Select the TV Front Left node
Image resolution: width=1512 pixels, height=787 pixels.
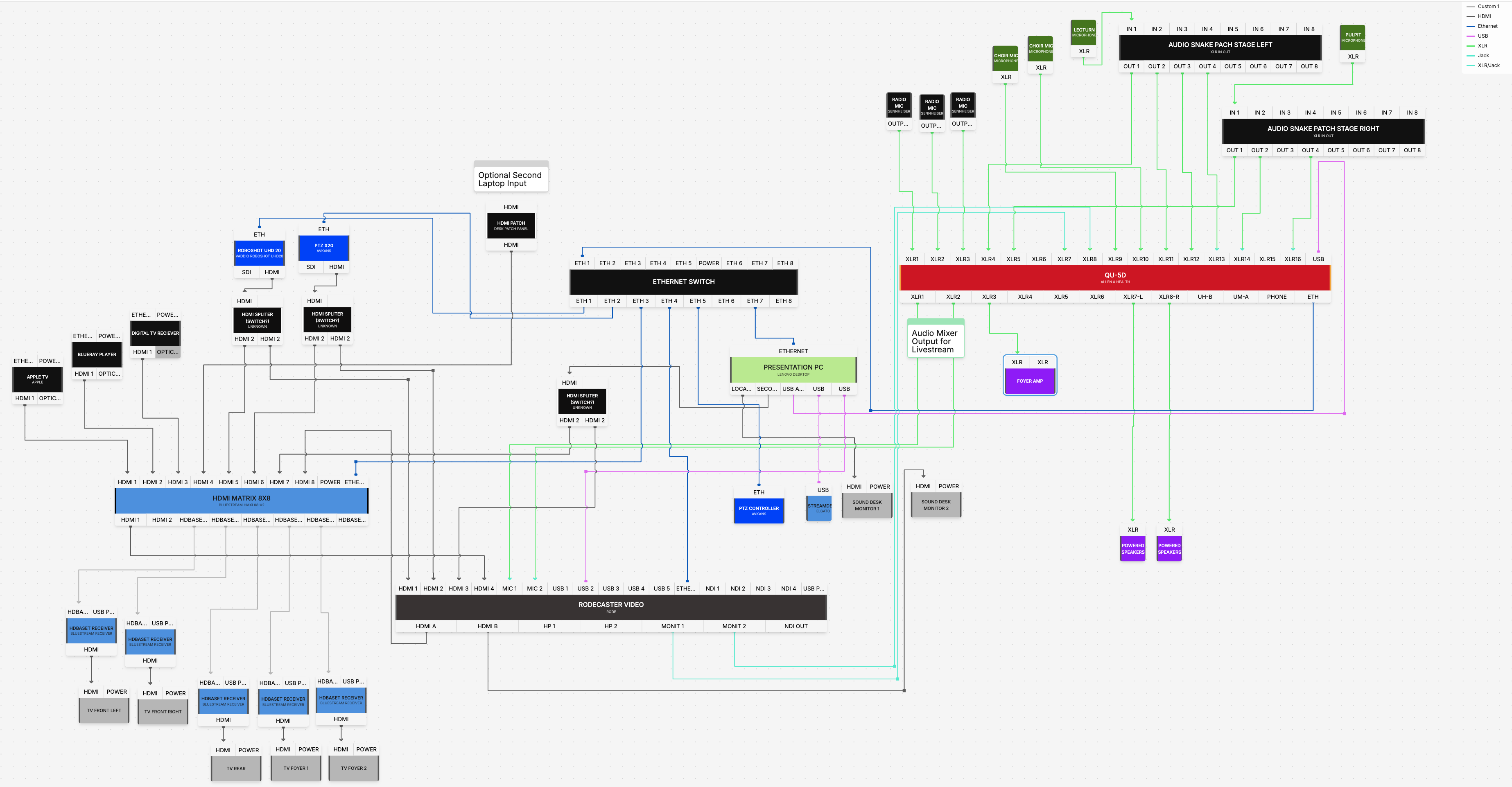point(104,711)
